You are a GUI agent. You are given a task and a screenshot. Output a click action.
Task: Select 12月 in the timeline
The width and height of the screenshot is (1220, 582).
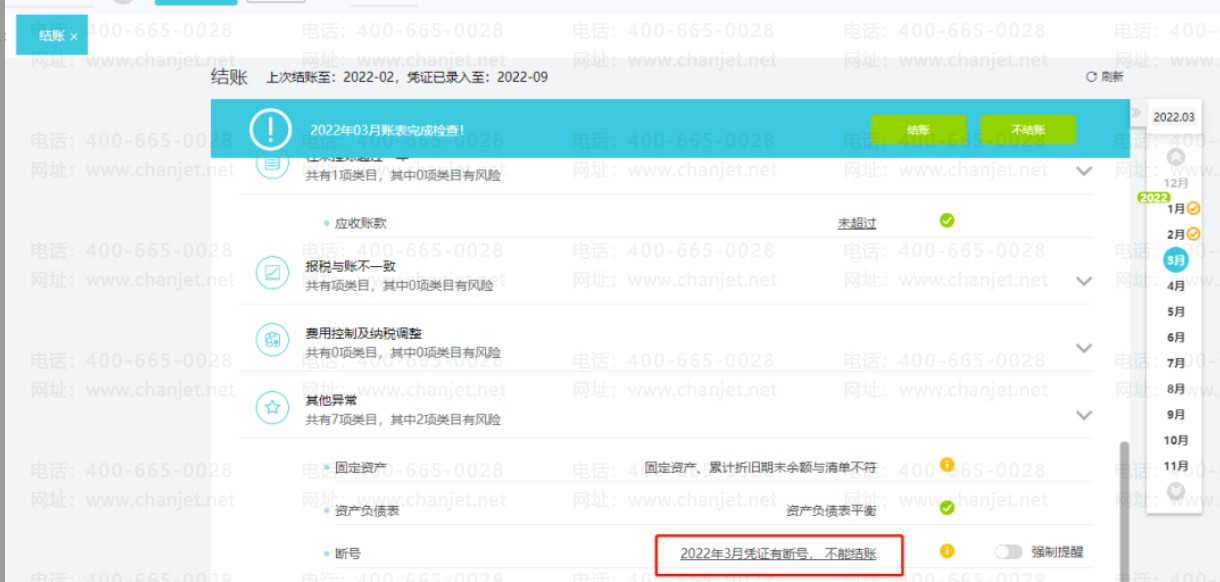[1176, 183]
